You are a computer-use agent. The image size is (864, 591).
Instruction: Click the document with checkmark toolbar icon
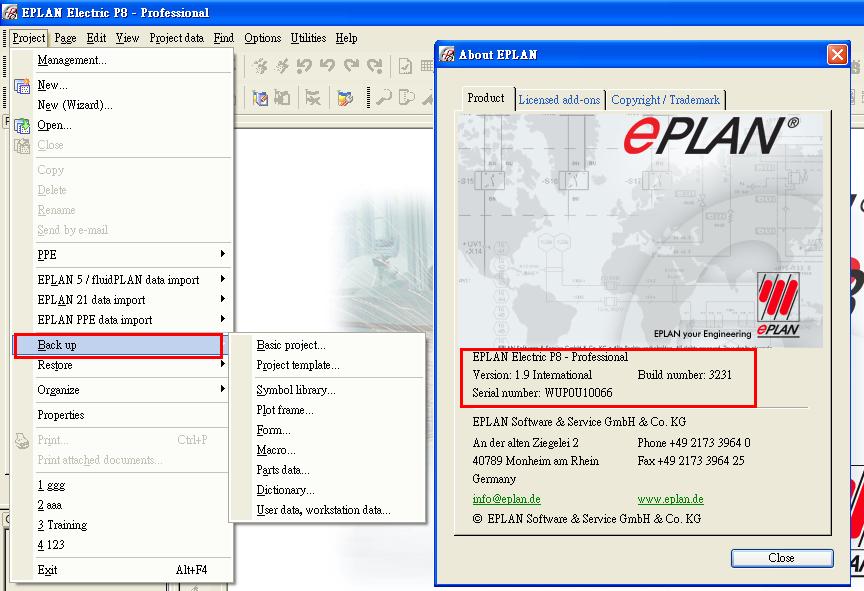click(405, 66)
